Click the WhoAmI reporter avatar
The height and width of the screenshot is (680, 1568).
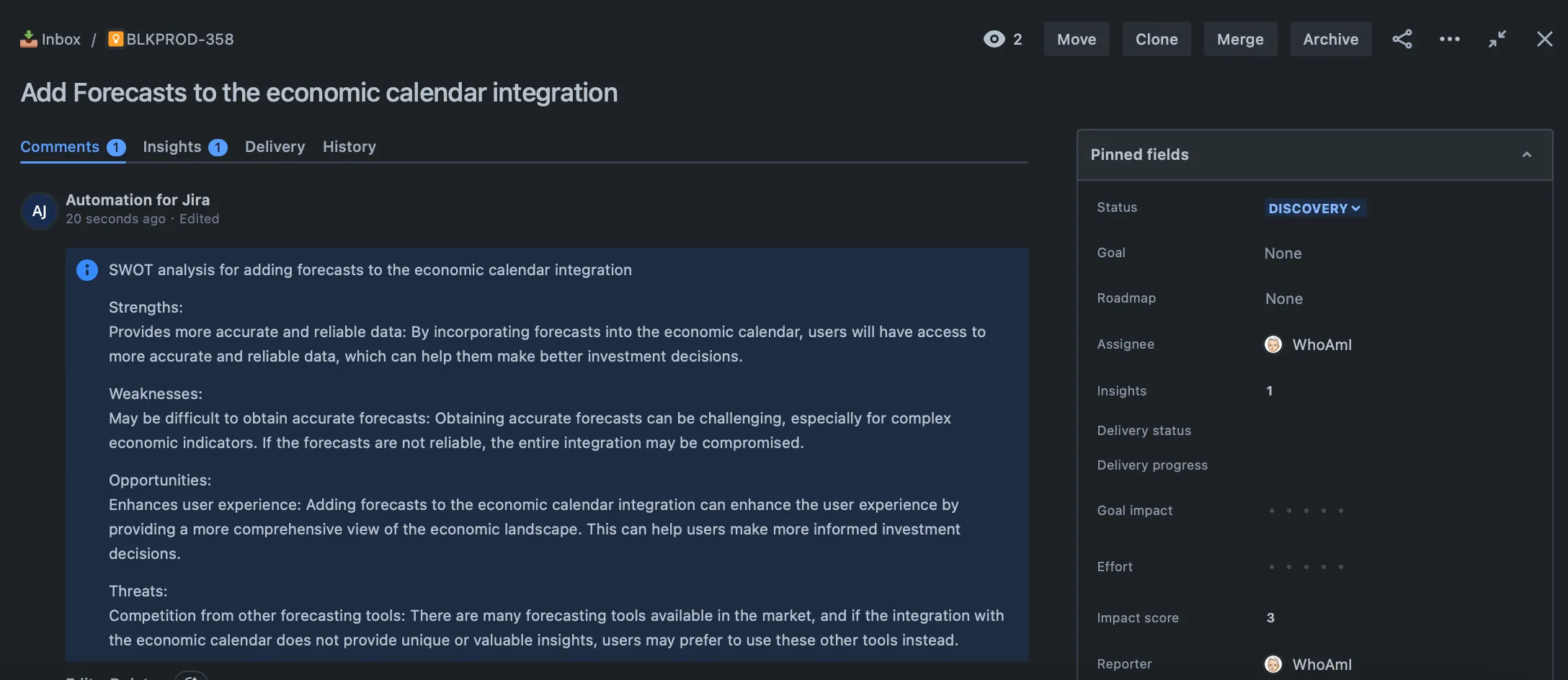(x=1273, y=663)
